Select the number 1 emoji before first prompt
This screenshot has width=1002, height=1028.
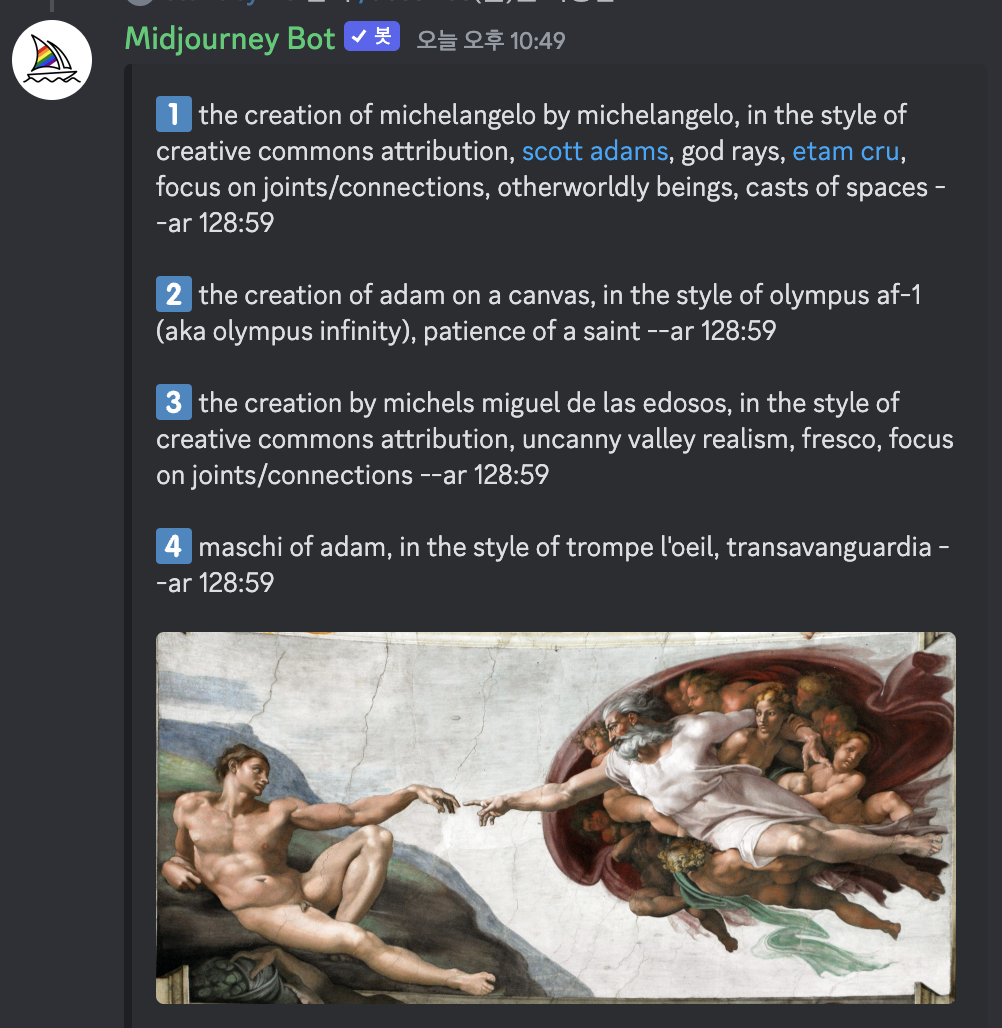(x=174, y=114)
